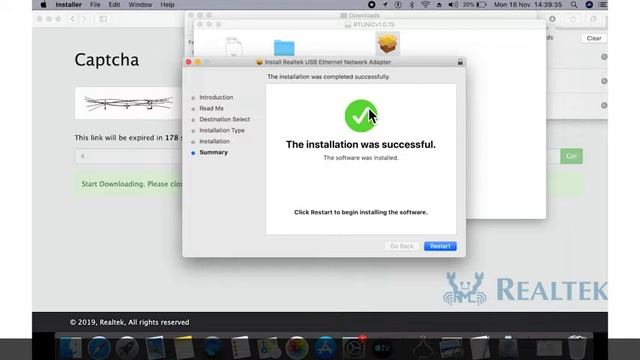Image resolution: width=640 pixels, height=360 pixels.
Task: Select the Installation Type step
Action: tap(222, 130)
